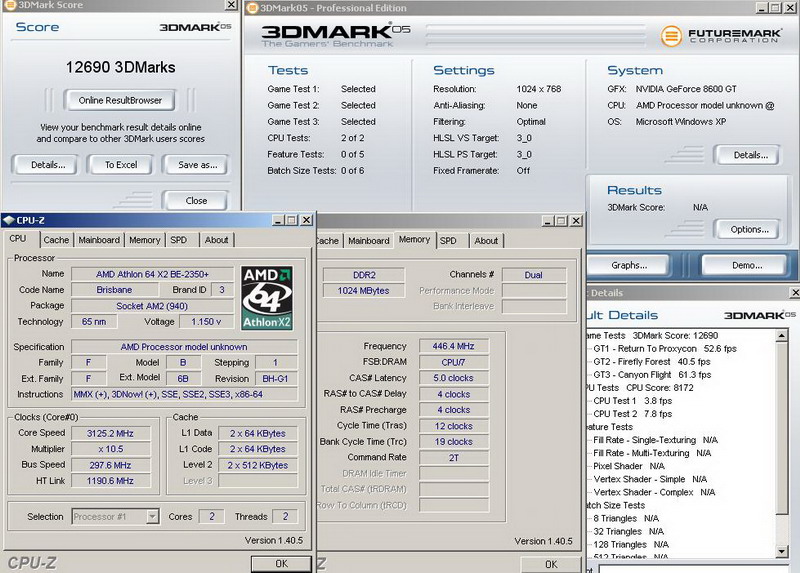Open System Details in 3DMark05 window
Image resolution: width=800 pixels, height=573 pixels.
[750, 155]
